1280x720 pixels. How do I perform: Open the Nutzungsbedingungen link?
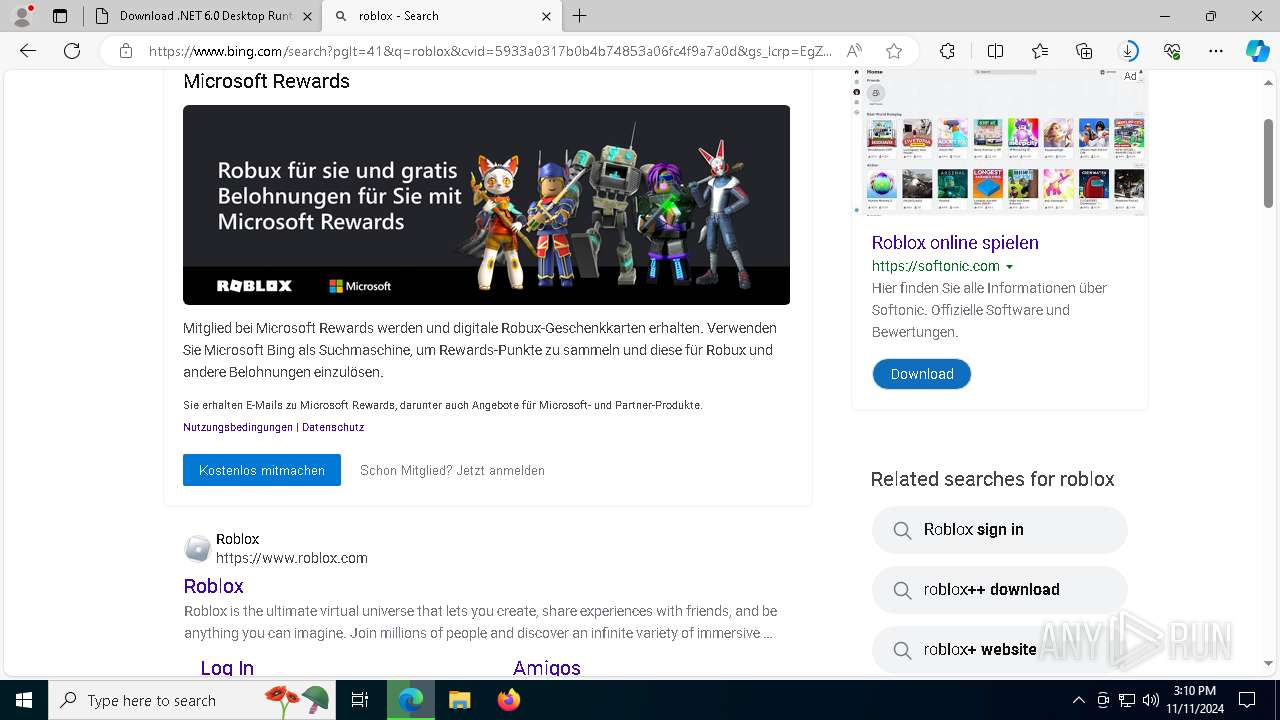pos(238,427)
